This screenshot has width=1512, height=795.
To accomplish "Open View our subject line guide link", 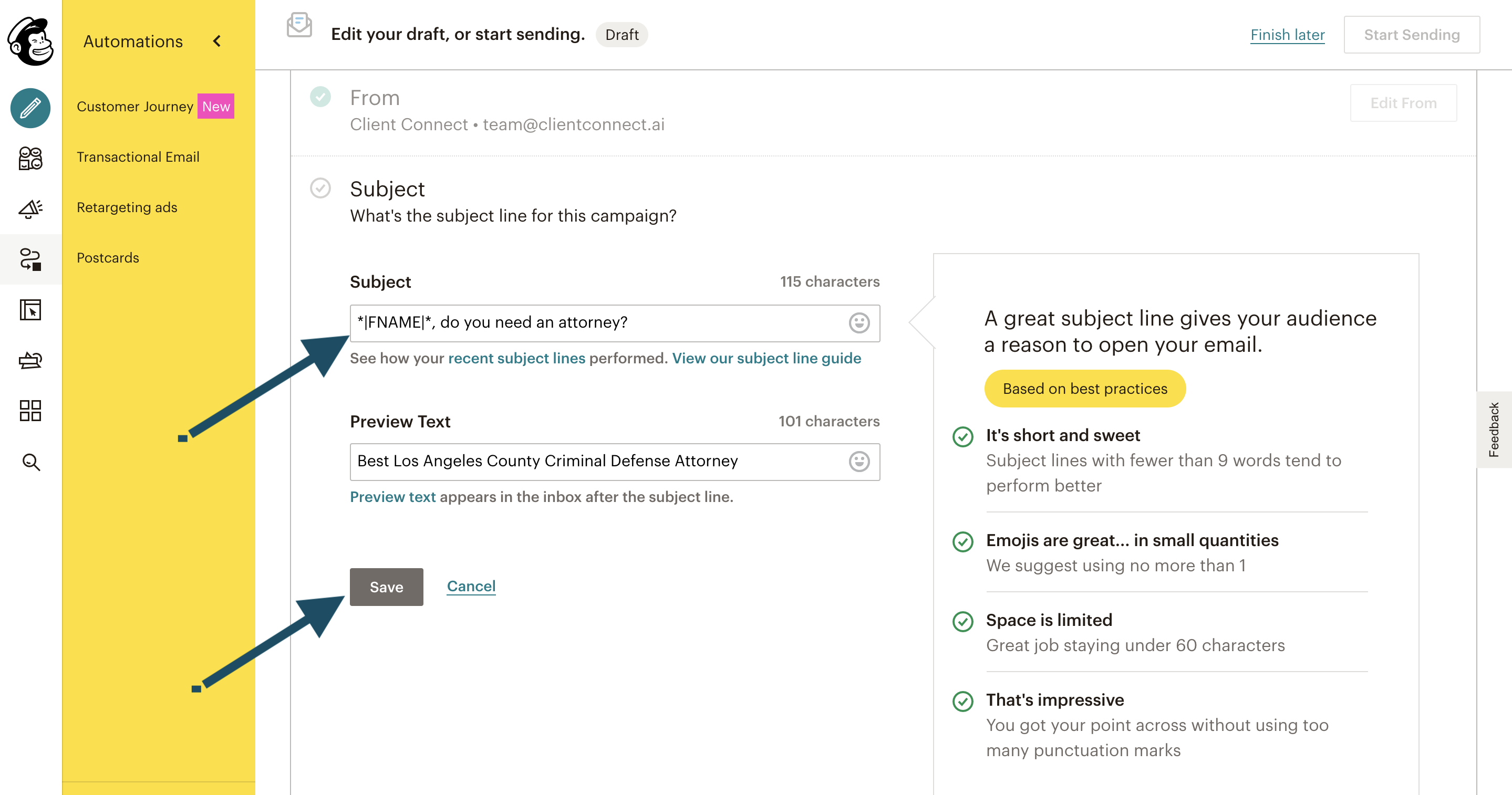I will (x=767, y=358).
